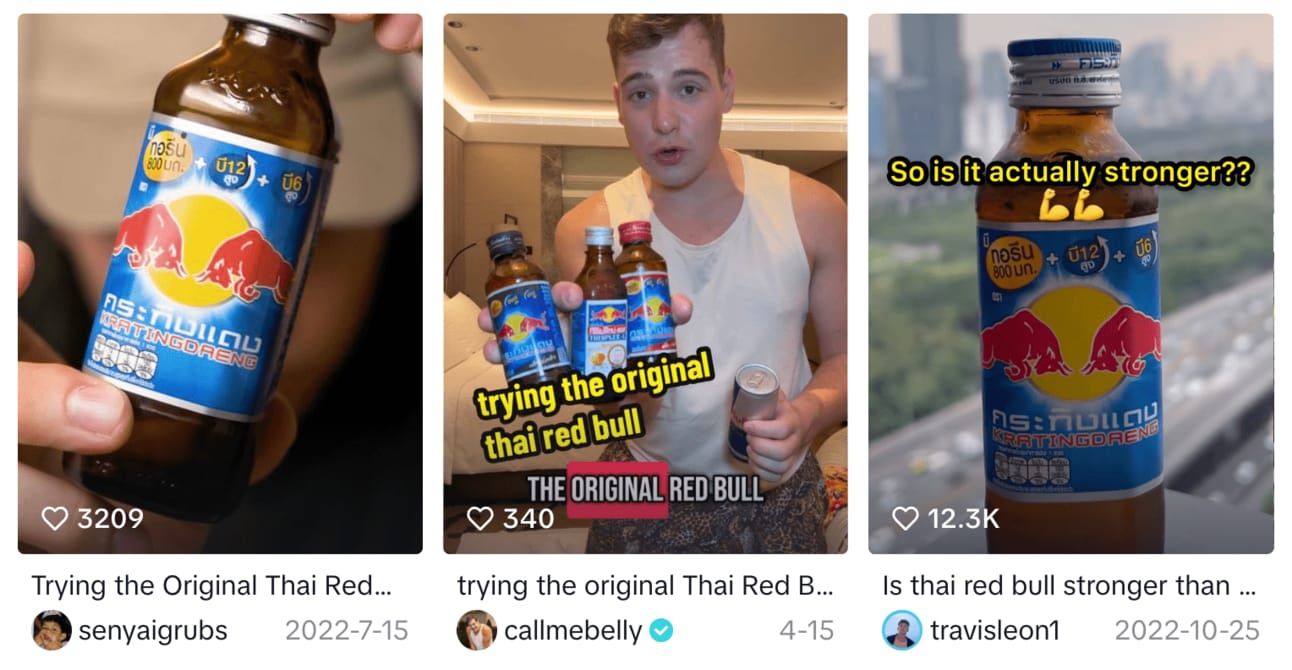
Task: Open the Kratingdaeng bottle close-up video
Action: click(x=220, y=283)
